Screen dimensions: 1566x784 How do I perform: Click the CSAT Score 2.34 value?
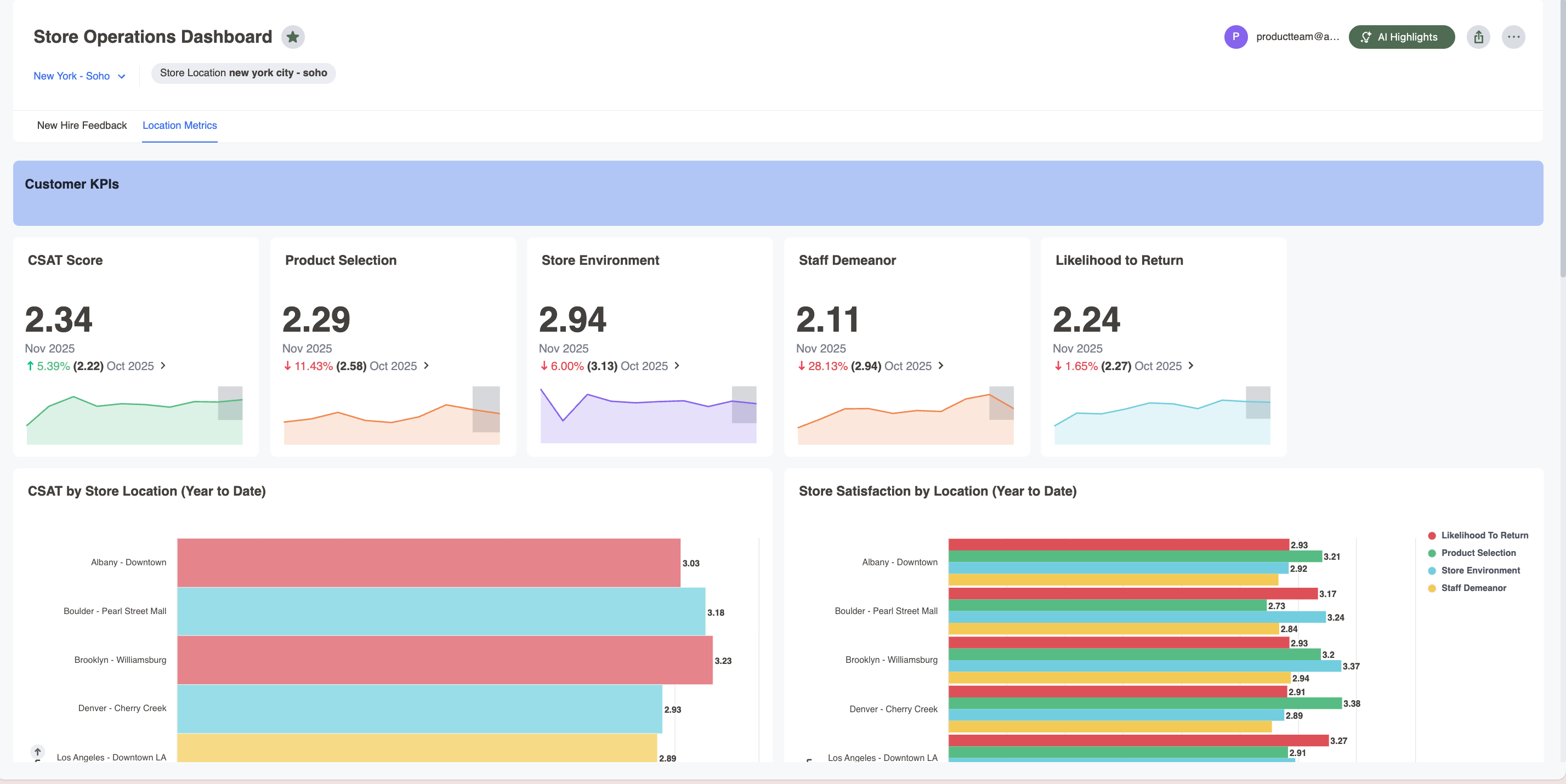click(x=58, y=320)
